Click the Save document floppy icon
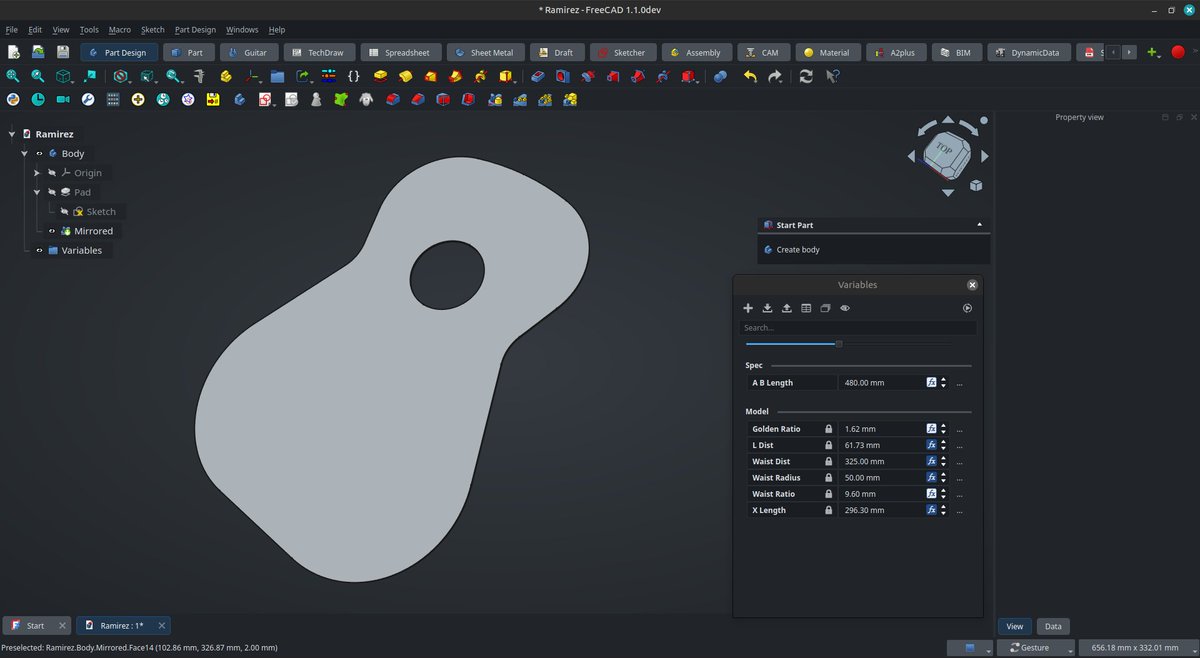 [62, 52]
